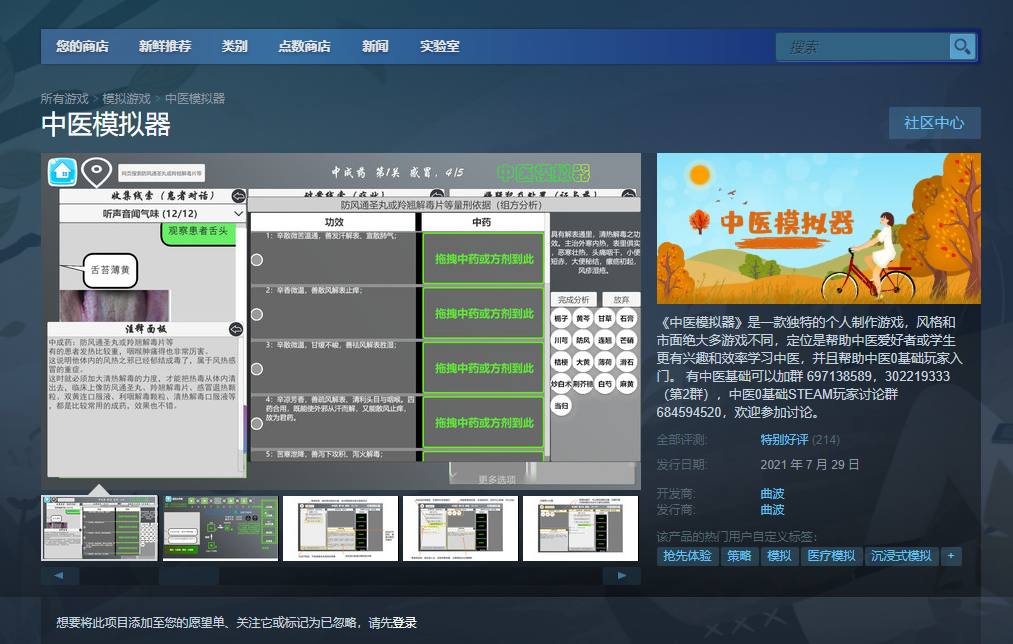
Task: Select radio button for row 3 辛散微温
Action: (256, 369)
